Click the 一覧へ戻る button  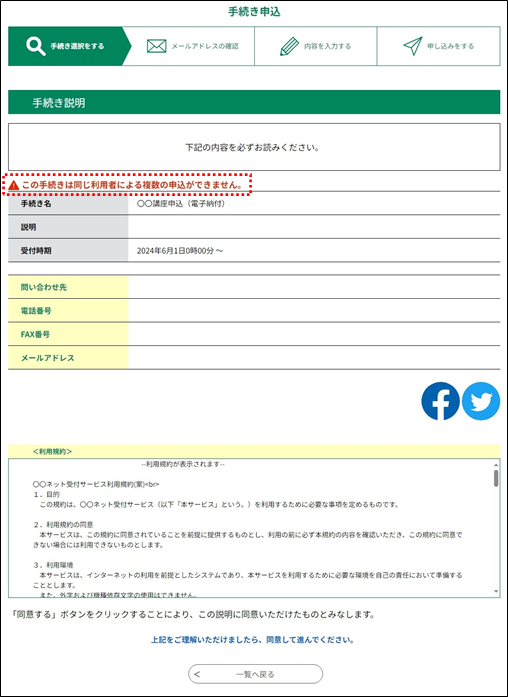point(256,674)
